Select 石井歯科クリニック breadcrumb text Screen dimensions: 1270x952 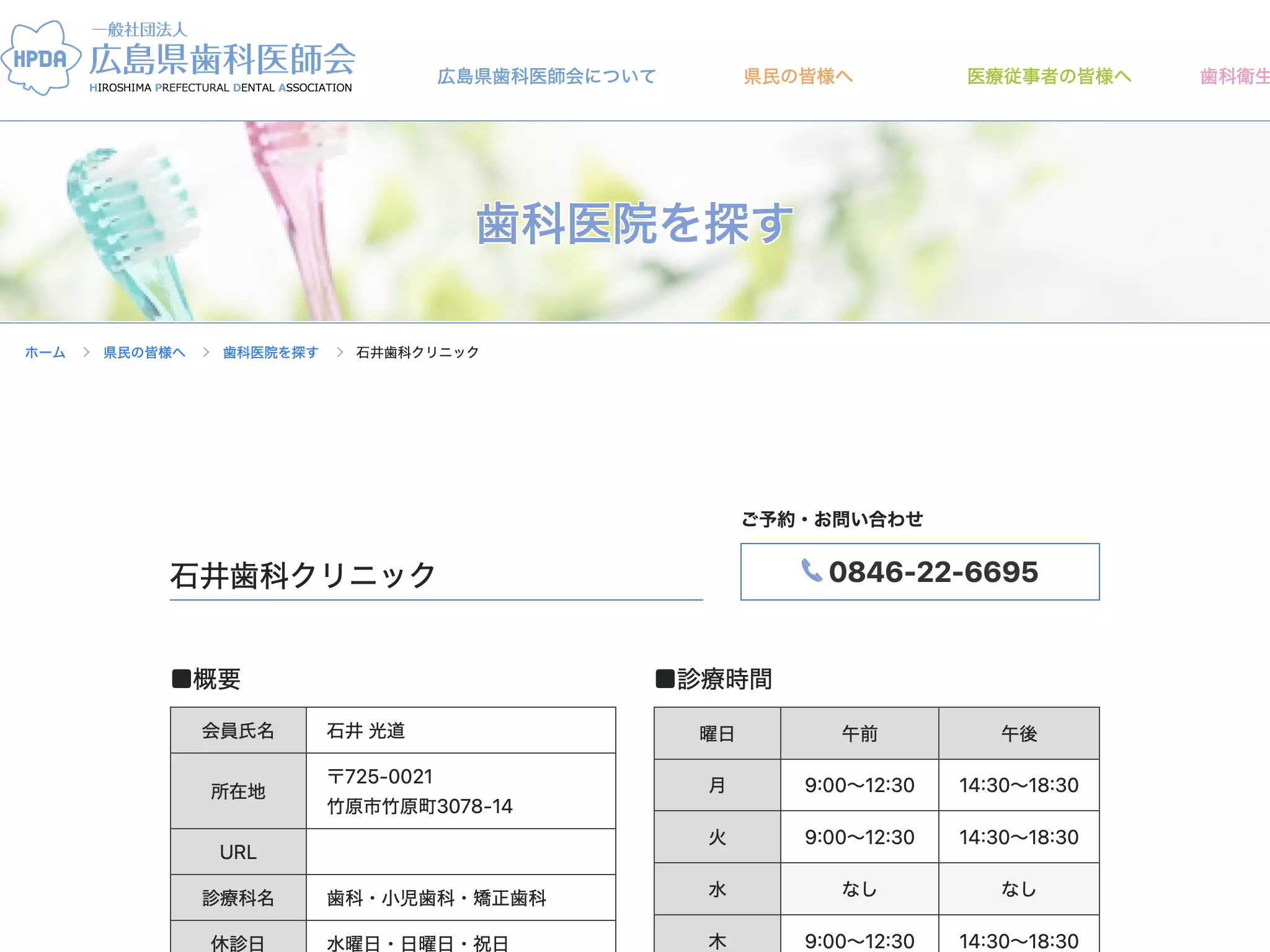click(417, 352)
